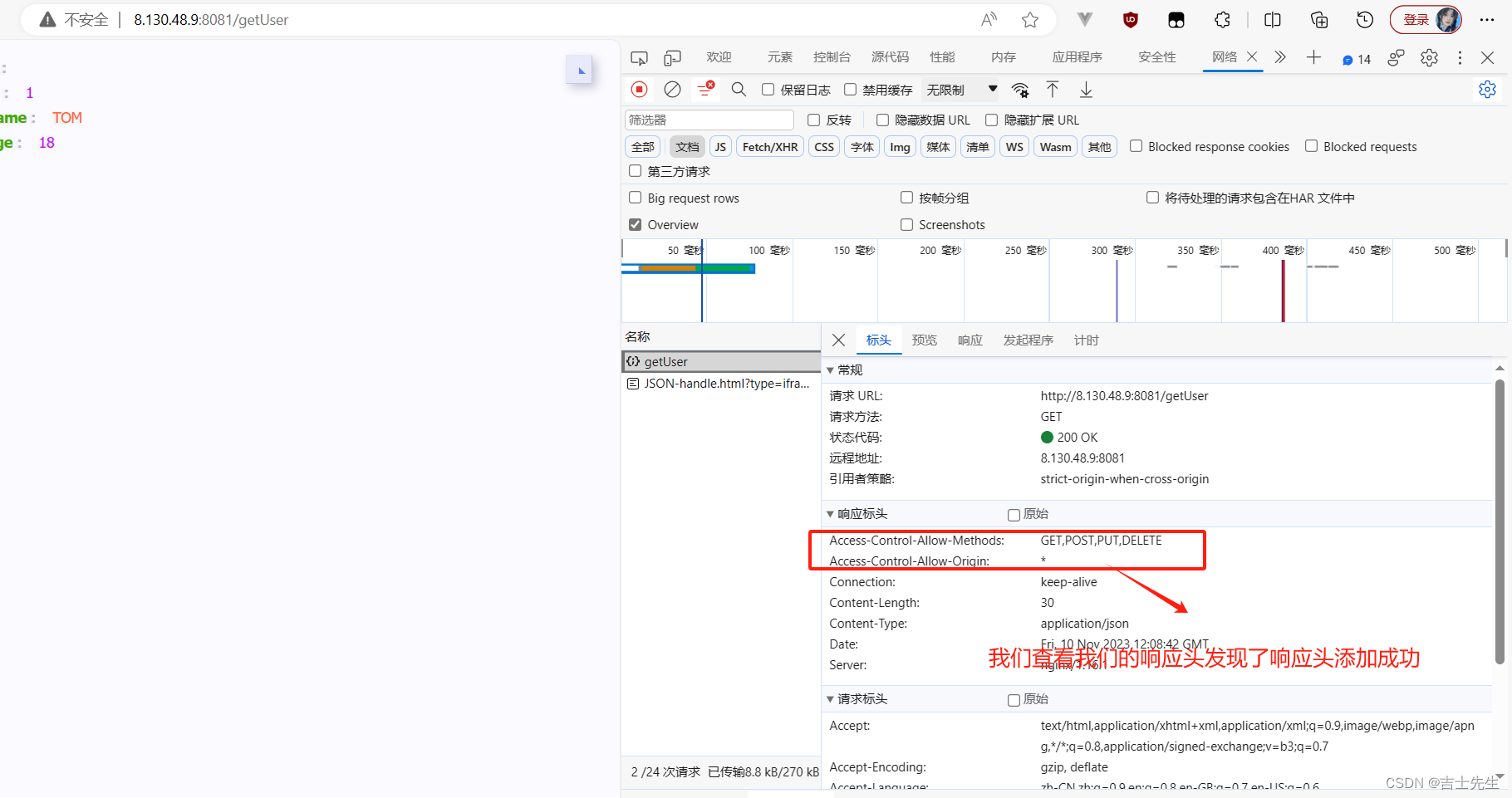Click the read aloud icon in address bar
The height and width of the screenshot is (798, 1512).
(x=989, y=20)
